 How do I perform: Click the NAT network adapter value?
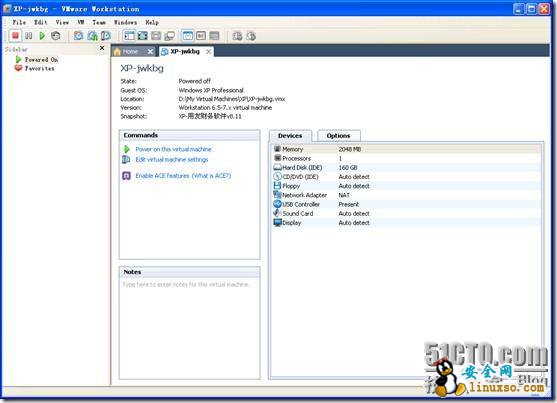344,195
